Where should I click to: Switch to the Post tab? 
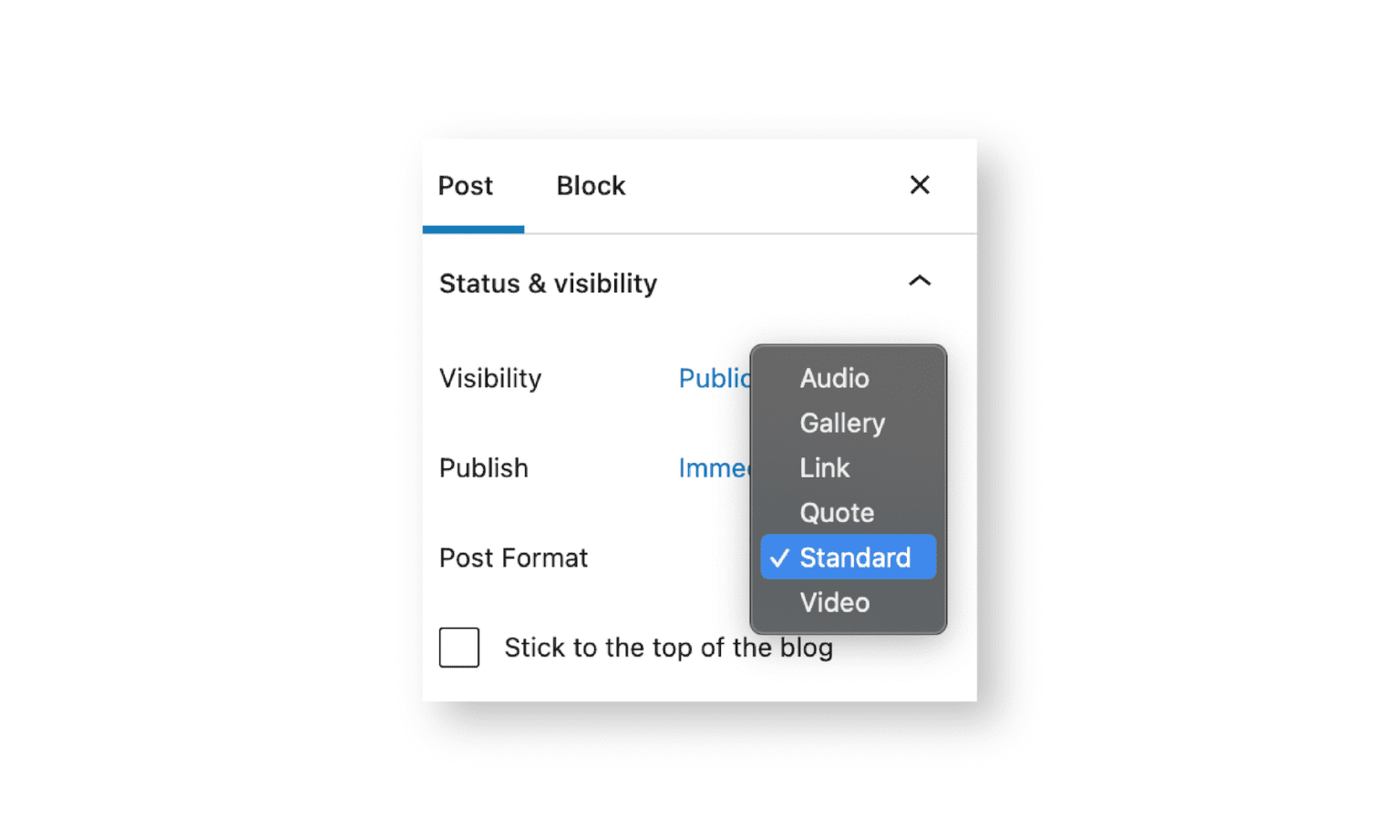(x=465, y=185)
